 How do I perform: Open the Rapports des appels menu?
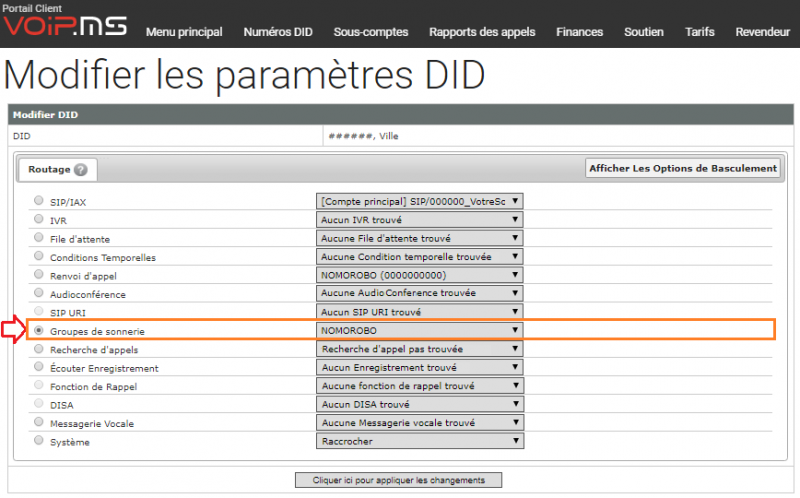[x=482, y=32]
